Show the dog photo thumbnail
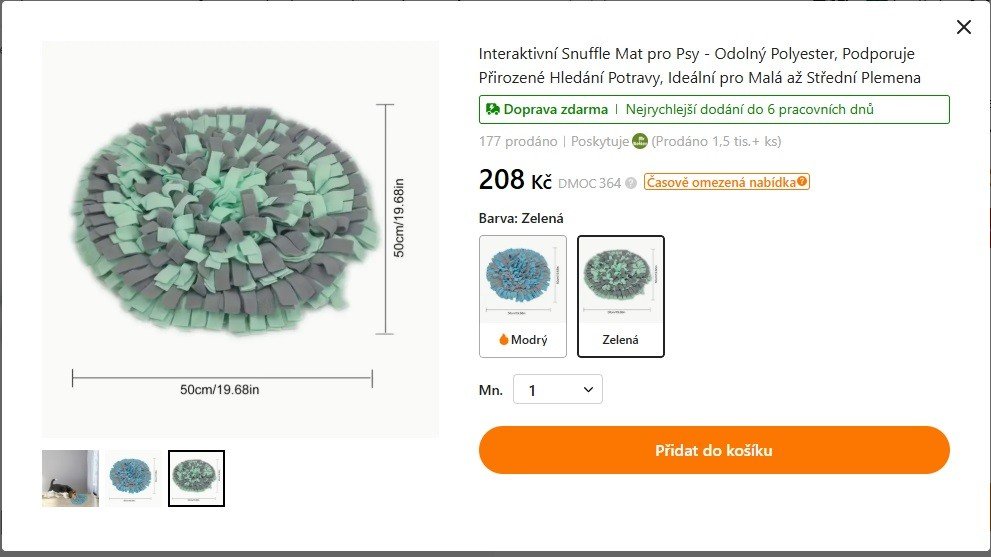This screenshot has width=991, height=557. [x=70, y=478]
